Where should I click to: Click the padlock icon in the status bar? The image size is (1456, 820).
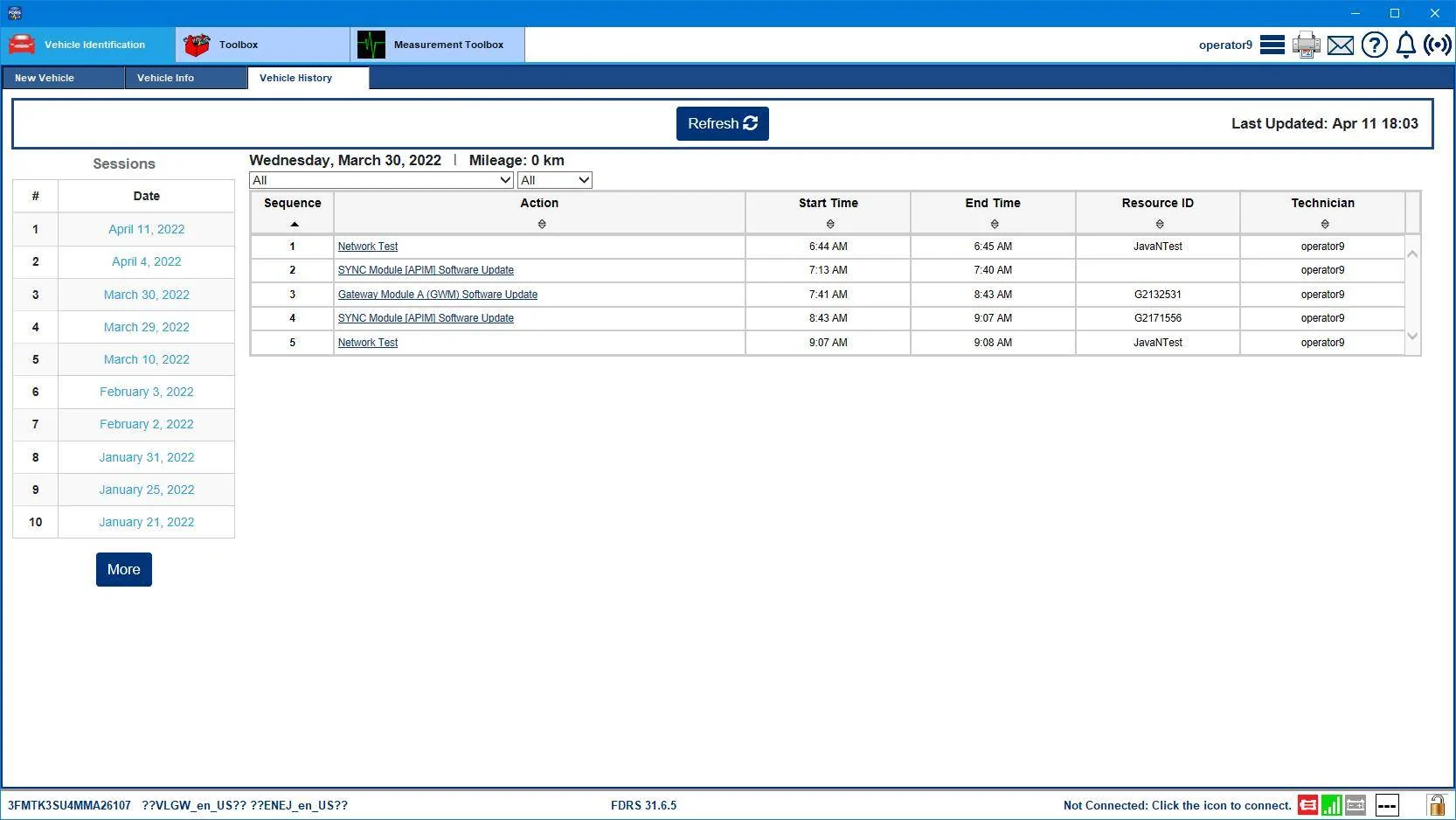1436,805
